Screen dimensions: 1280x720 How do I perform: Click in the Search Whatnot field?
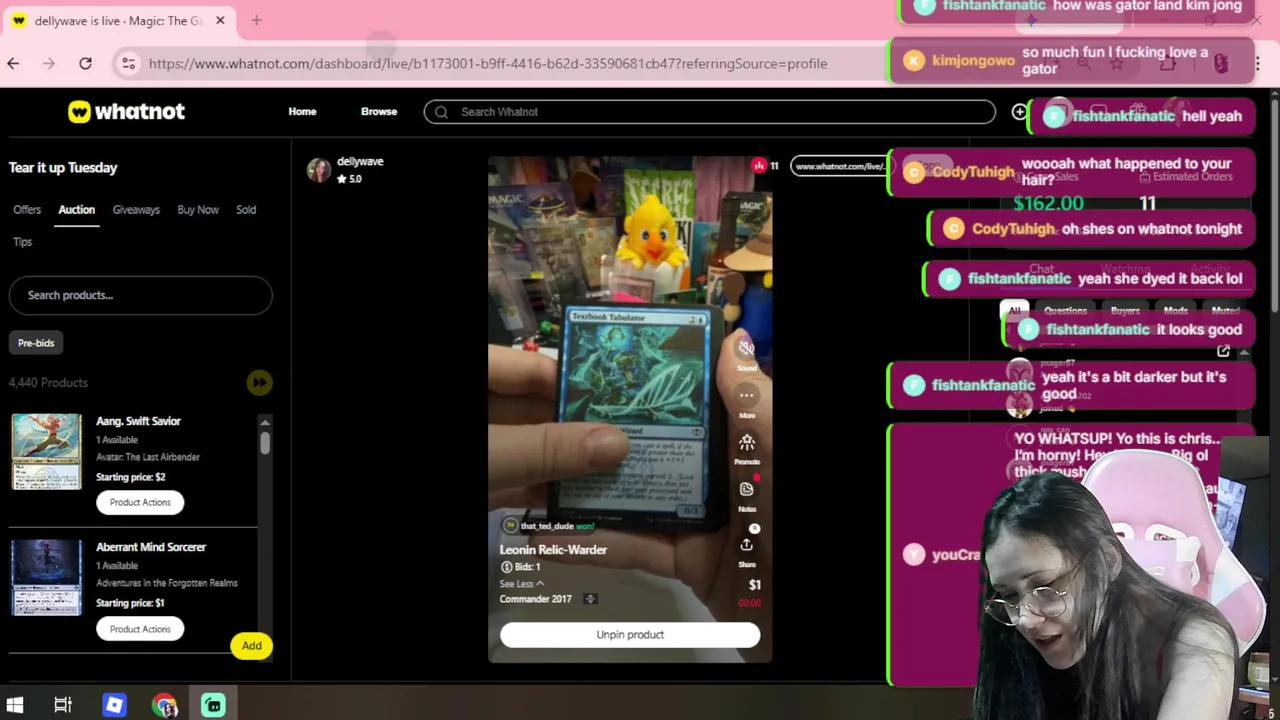(709, 112)
